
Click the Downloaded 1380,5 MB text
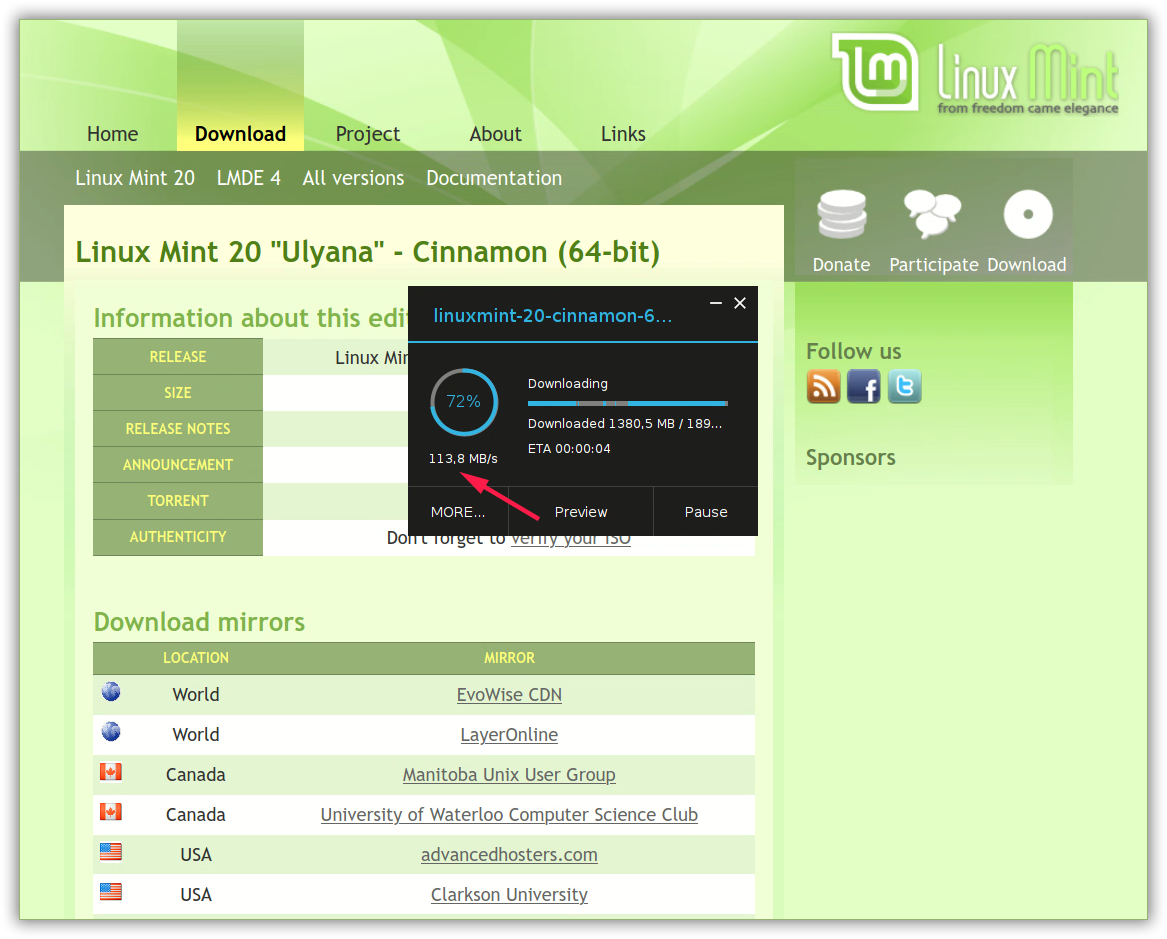tap(625, 423)
